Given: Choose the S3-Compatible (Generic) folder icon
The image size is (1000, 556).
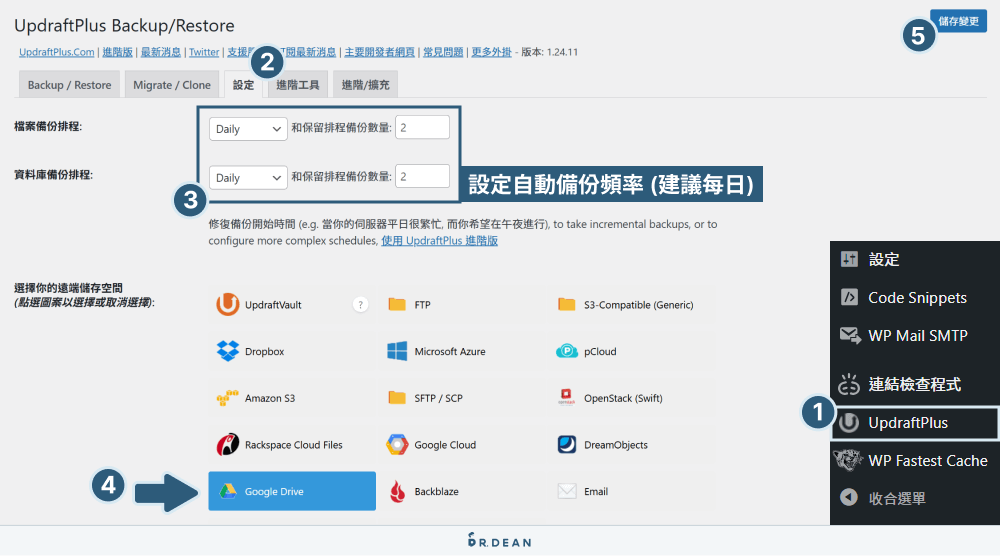Looking at the screenshot, I should pyautogui.click(x=567, y=304).
